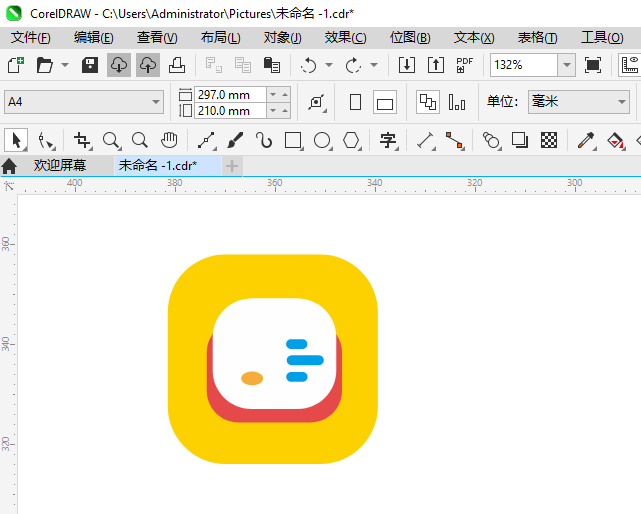Open the A4 page size dropdown
641x514 pixels.
click(x=84, y=102)
